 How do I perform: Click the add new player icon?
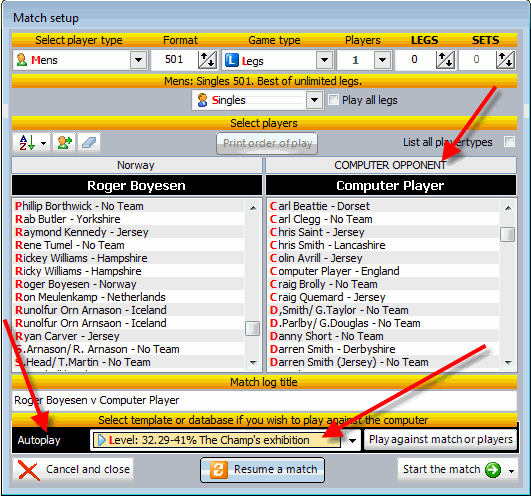(x=64, y=143)
